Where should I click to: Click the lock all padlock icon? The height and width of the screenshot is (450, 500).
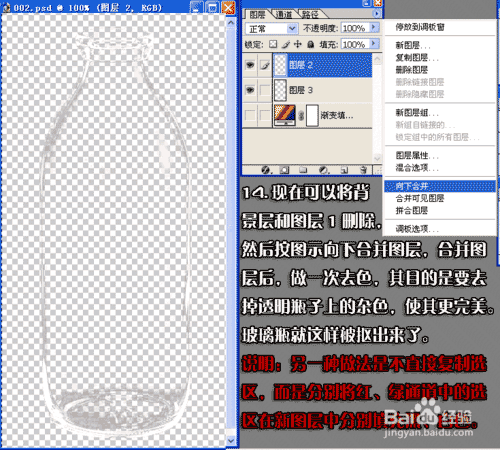pos(310,44)
